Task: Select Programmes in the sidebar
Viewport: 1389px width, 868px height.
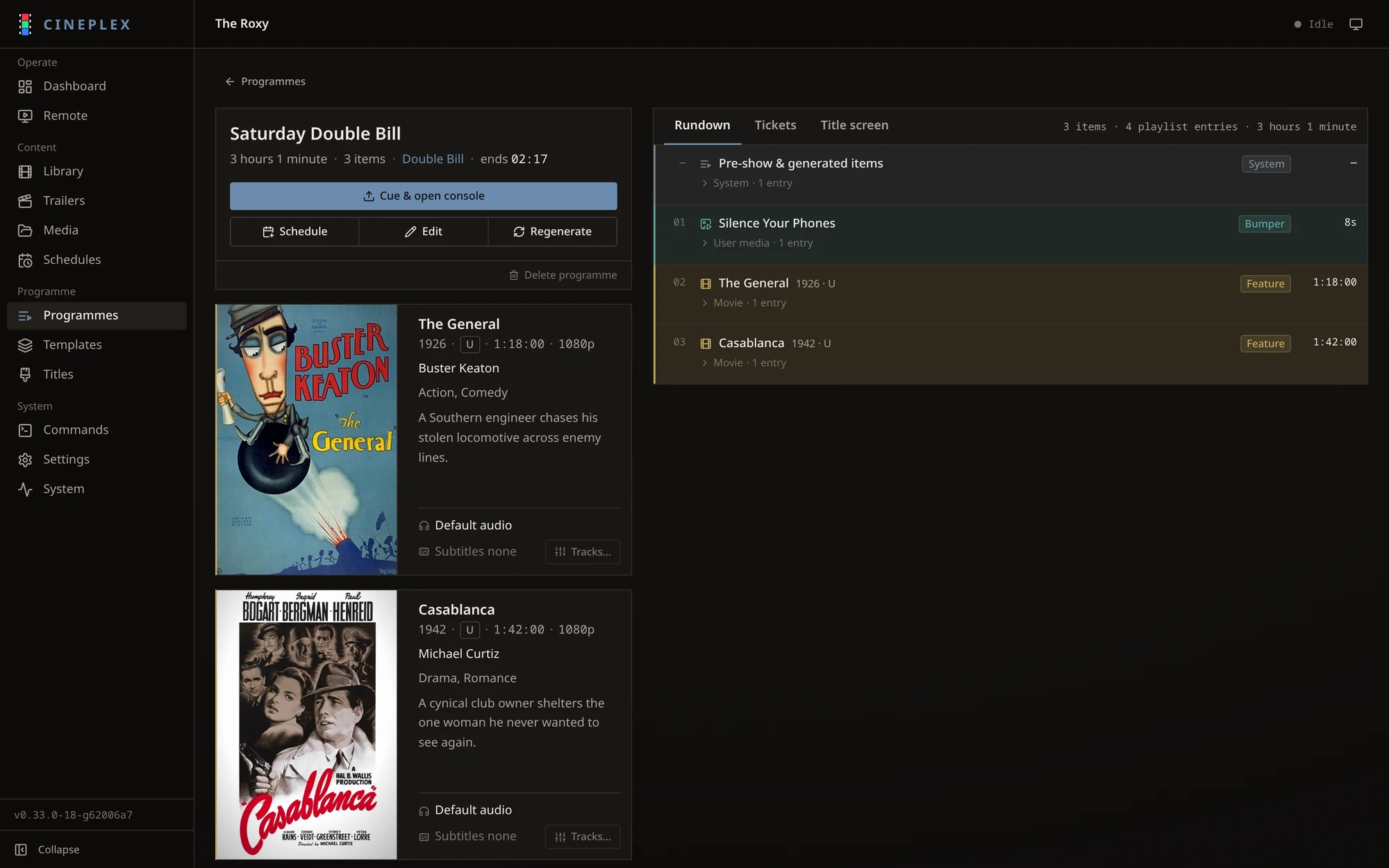Action: [97, 315]
